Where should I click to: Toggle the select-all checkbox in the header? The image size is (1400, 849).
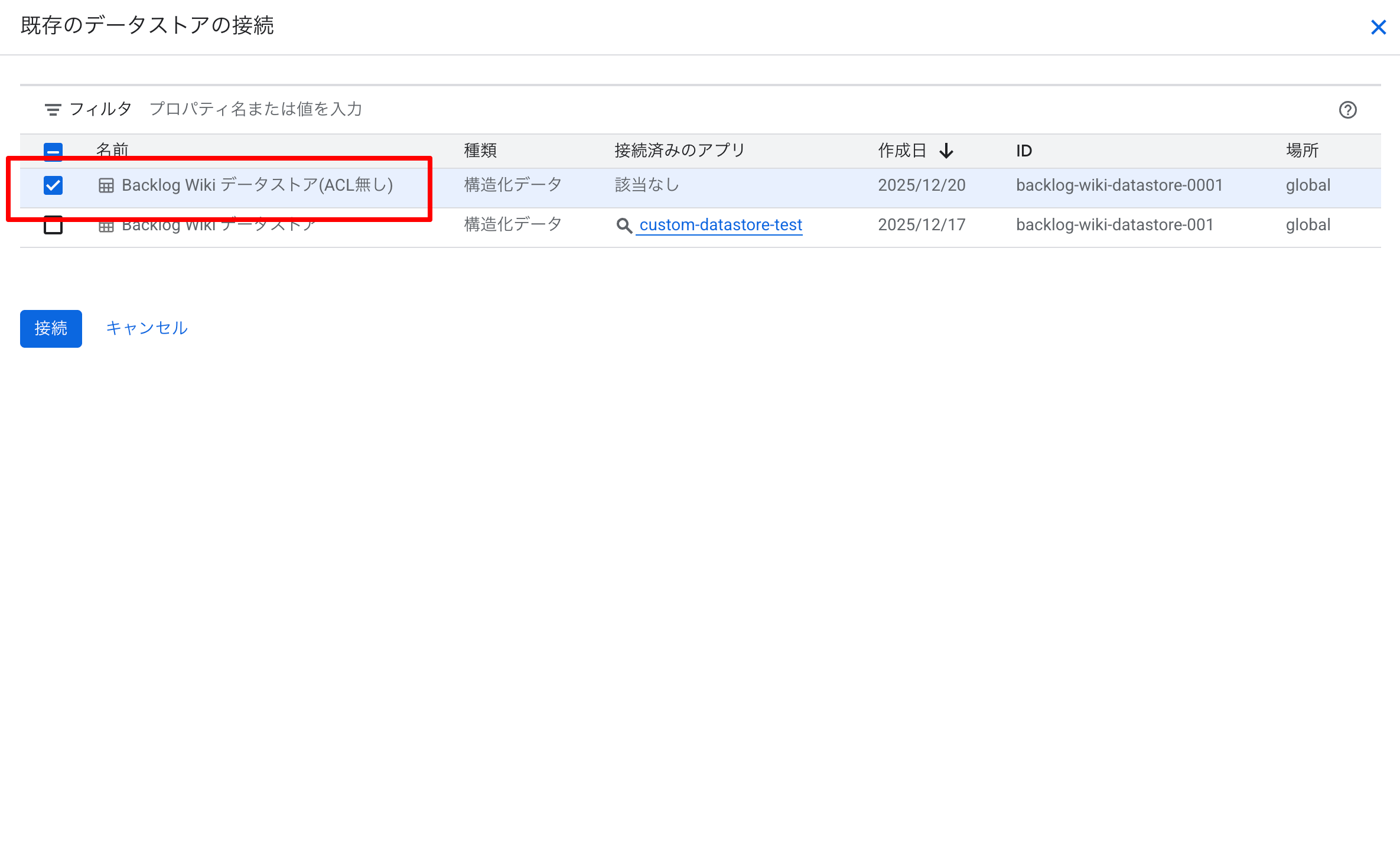53,151
